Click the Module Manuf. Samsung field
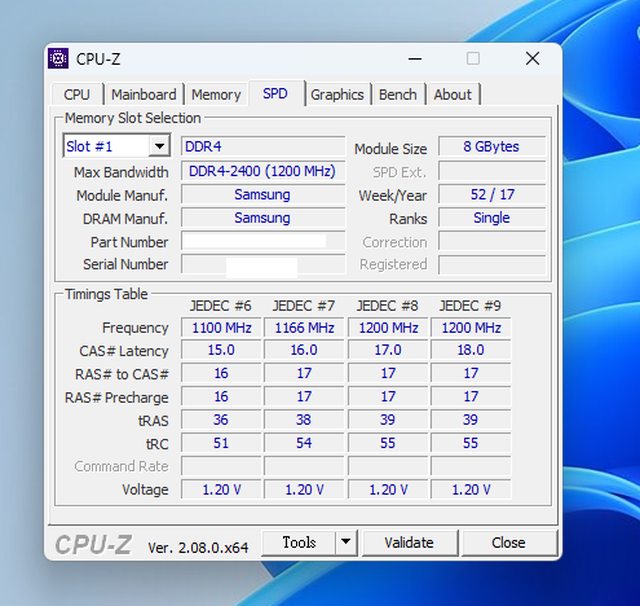 (x=262, y=195)
